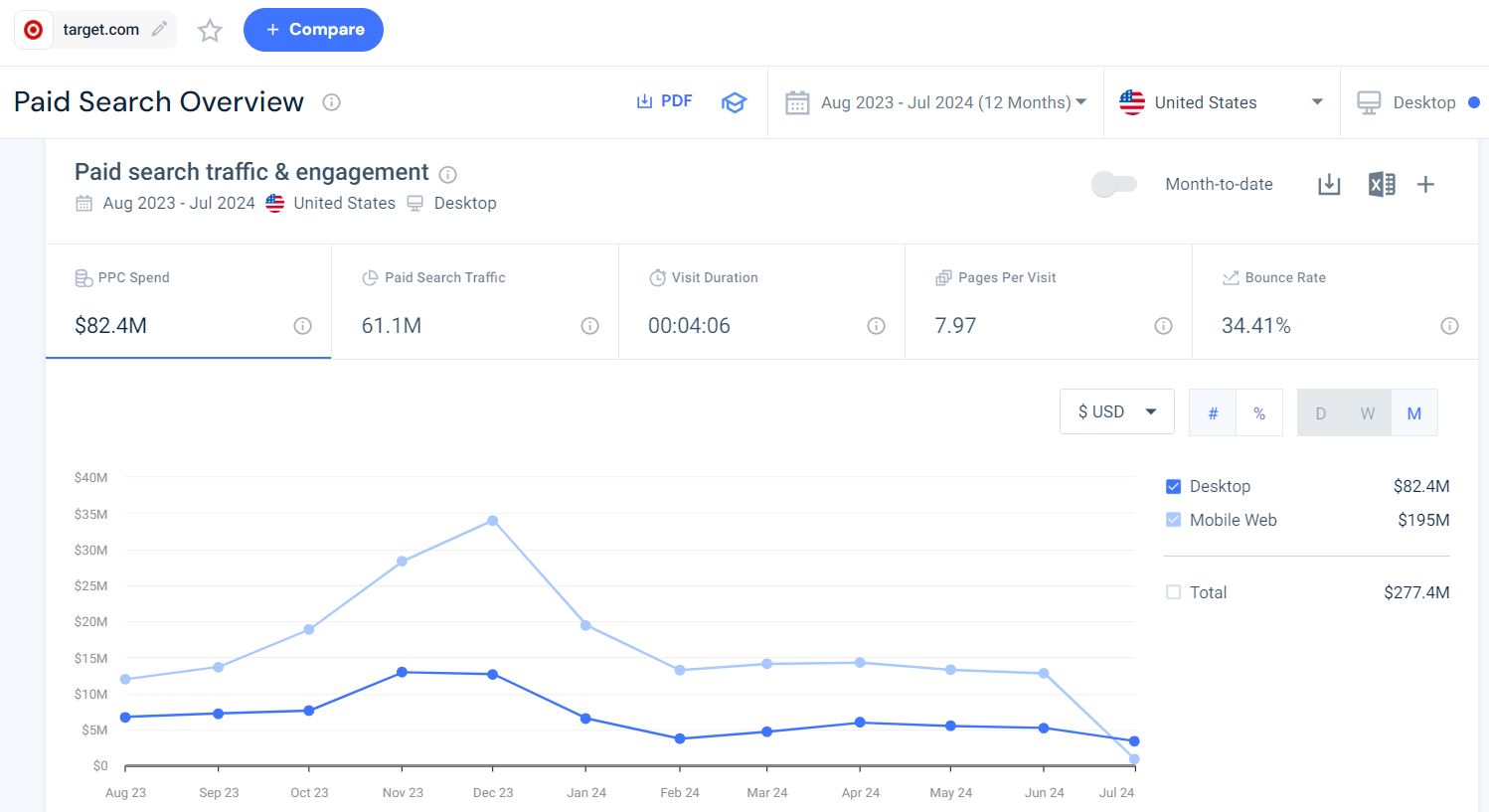Click the calendar icon in date picker
The image size is (1489, 812).
point(797,102)
